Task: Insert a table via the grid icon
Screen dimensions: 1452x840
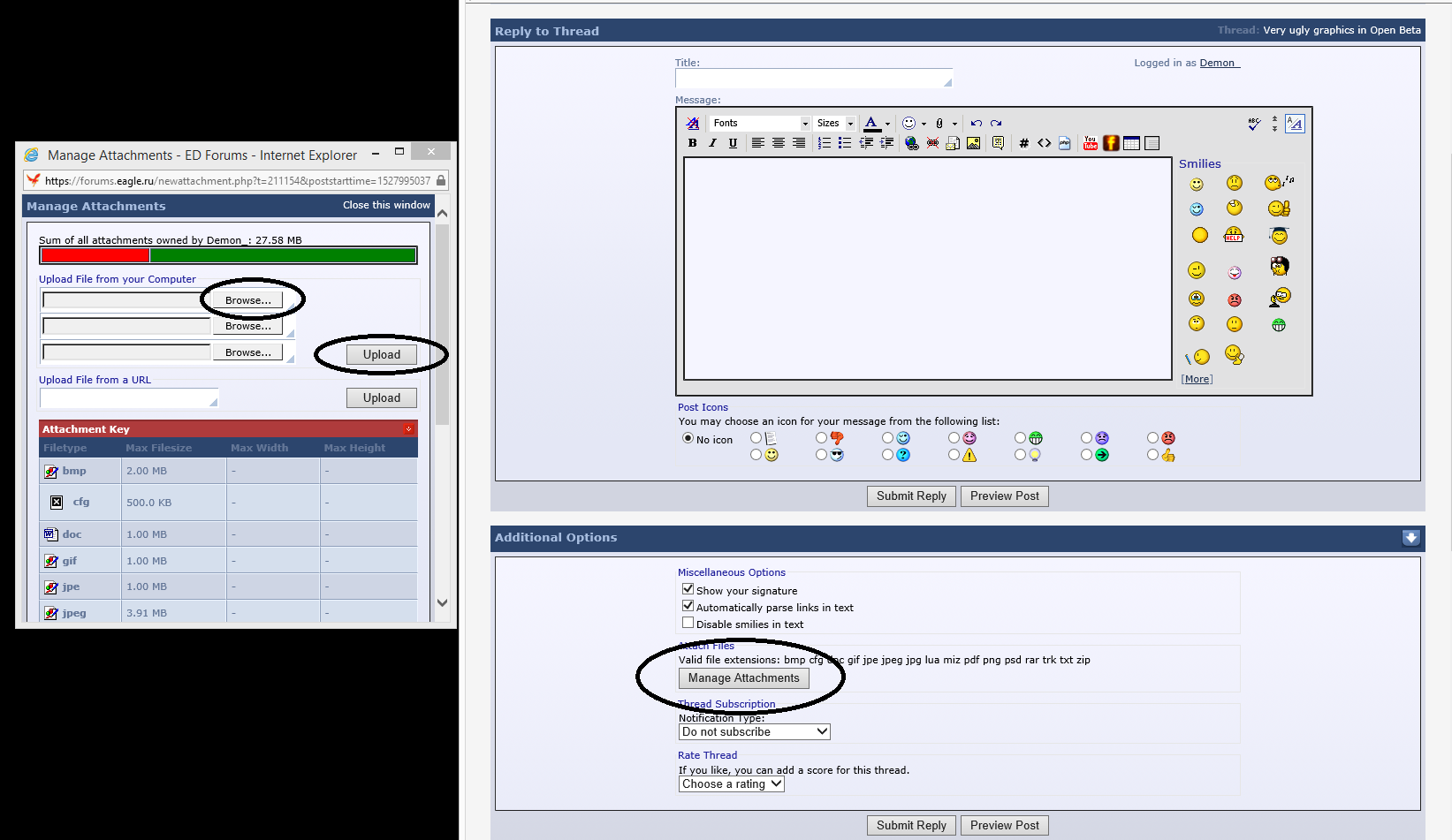Action: click(1131, 143)
